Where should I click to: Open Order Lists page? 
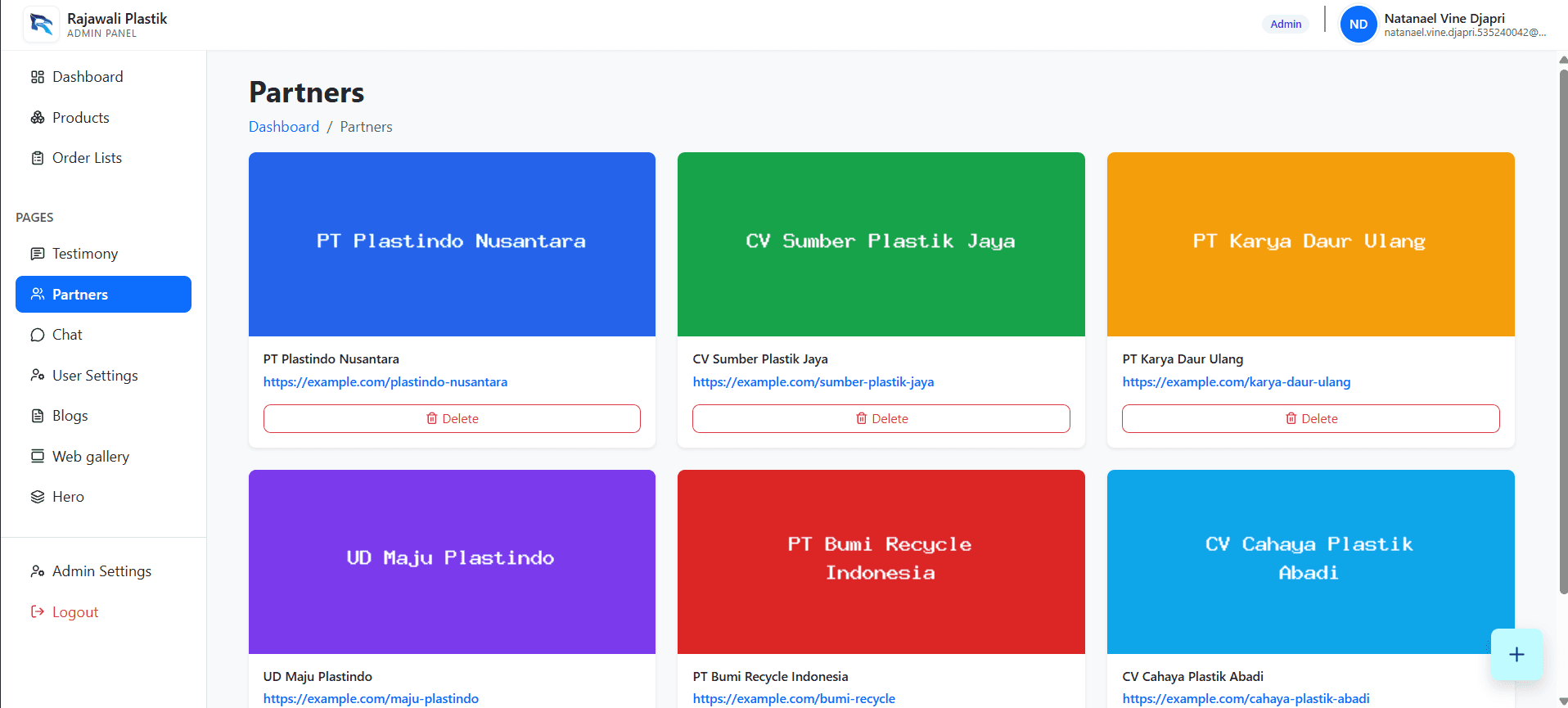103,158
